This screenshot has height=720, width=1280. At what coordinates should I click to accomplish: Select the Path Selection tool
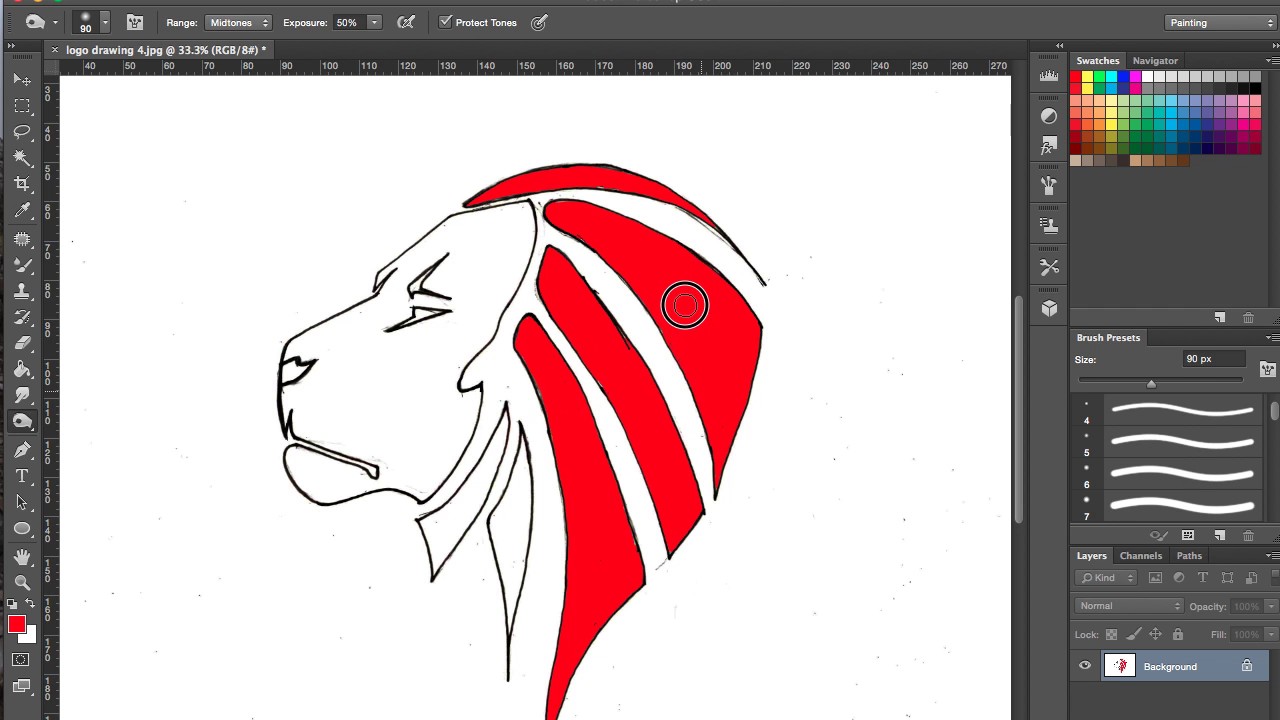click(x=22, y=502)
